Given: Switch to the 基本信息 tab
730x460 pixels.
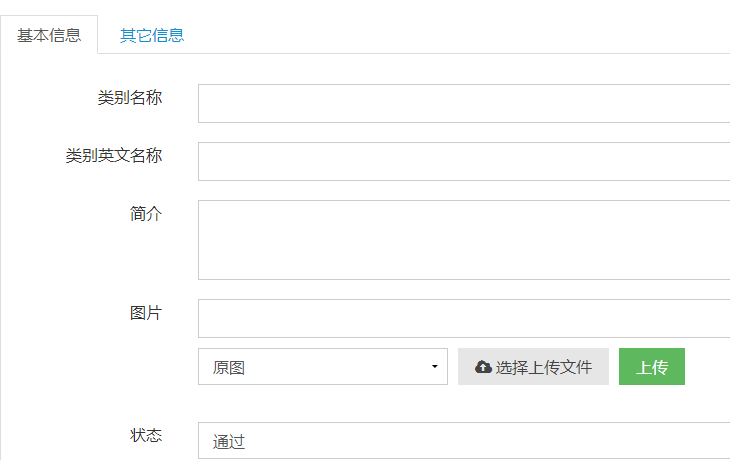Looking at the screenshot, I should click(49, 35).
